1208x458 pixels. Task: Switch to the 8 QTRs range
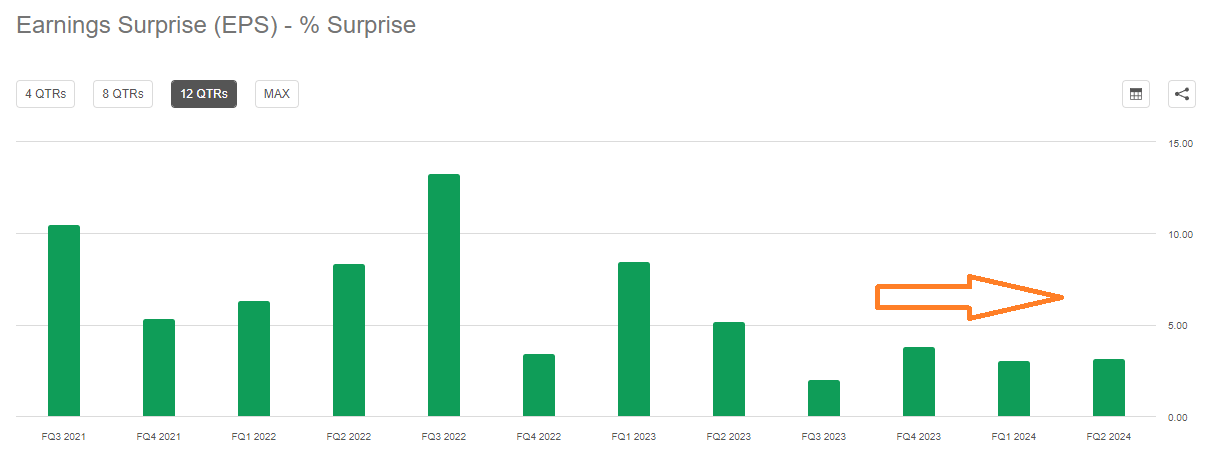pyautogui.click(x=123, y=94)
